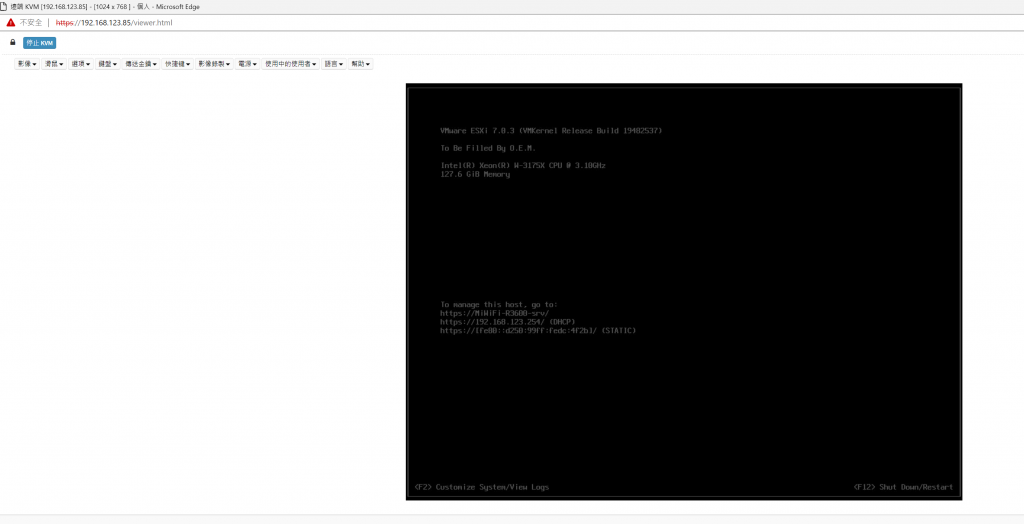Expand the 傳送金鑰 (Send Keys) dropdown
Screen dimensions: 1024x524
tap(140, 64)
